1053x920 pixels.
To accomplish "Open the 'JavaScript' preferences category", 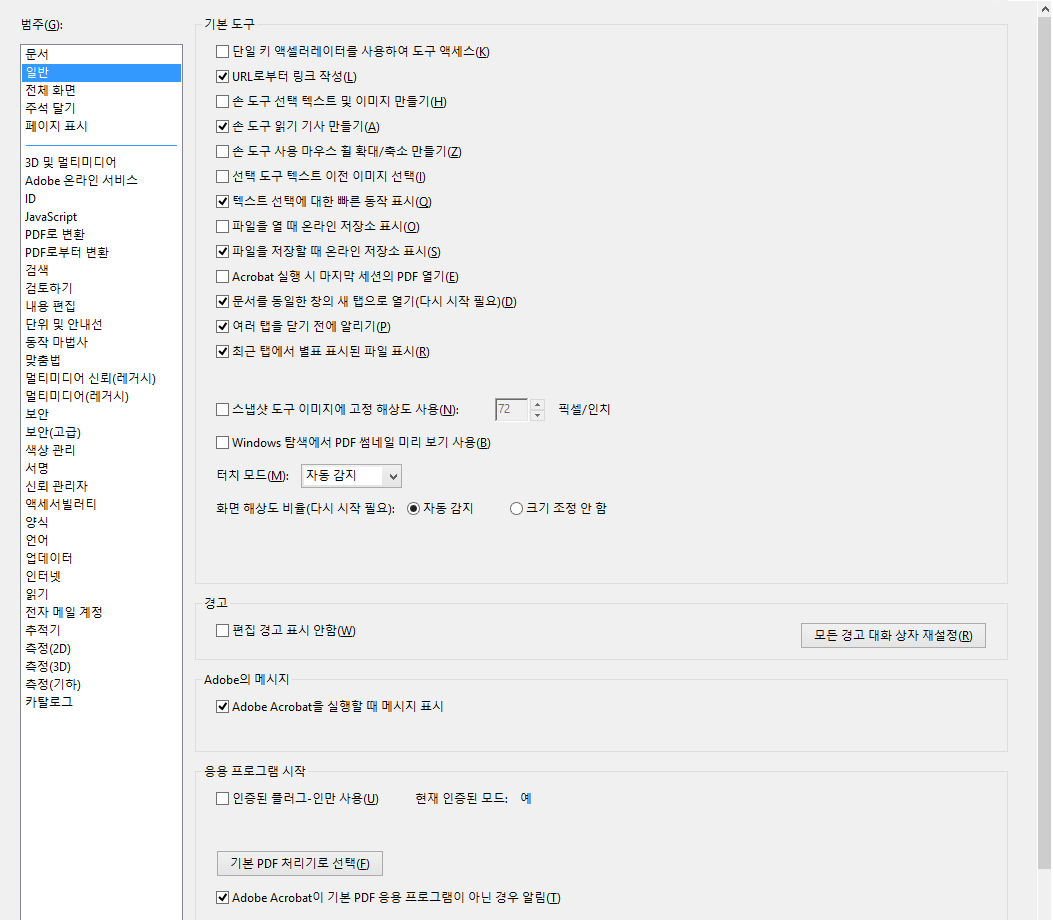I will [x=50, y=216].
